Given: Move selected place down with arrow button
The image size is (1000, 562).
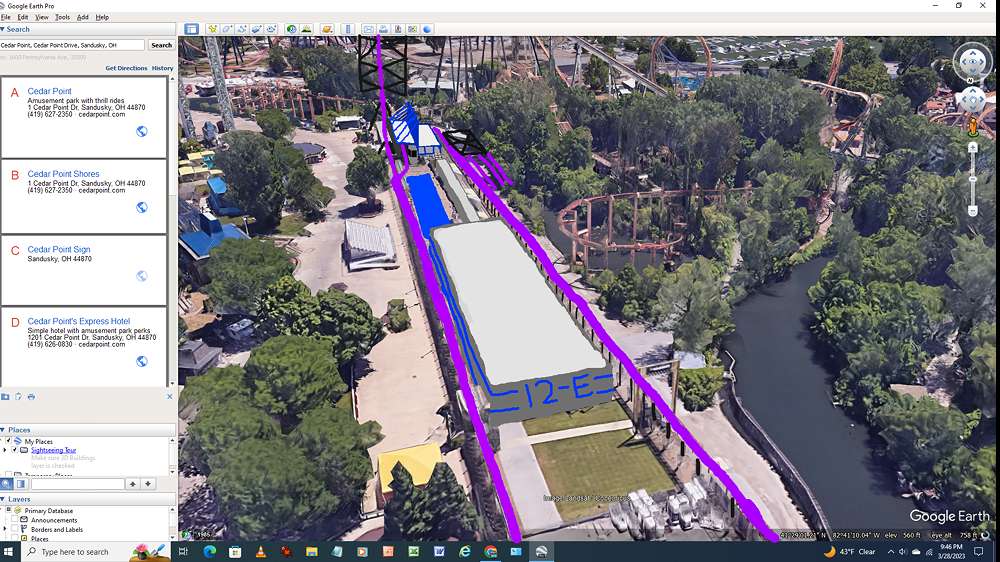Looking at the screenshot, I should click(x=147, y=484).
